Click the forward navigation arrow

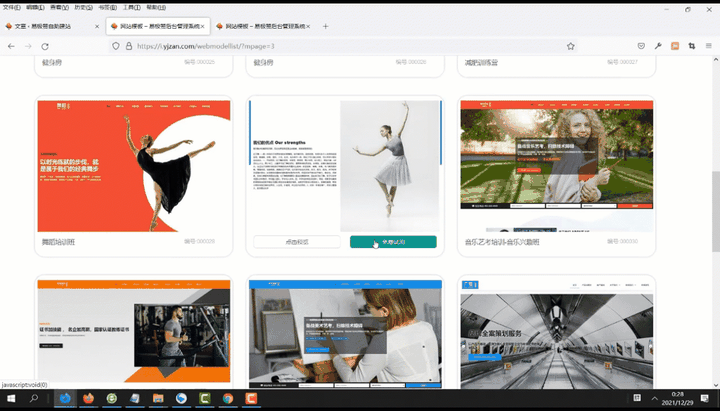28,46
